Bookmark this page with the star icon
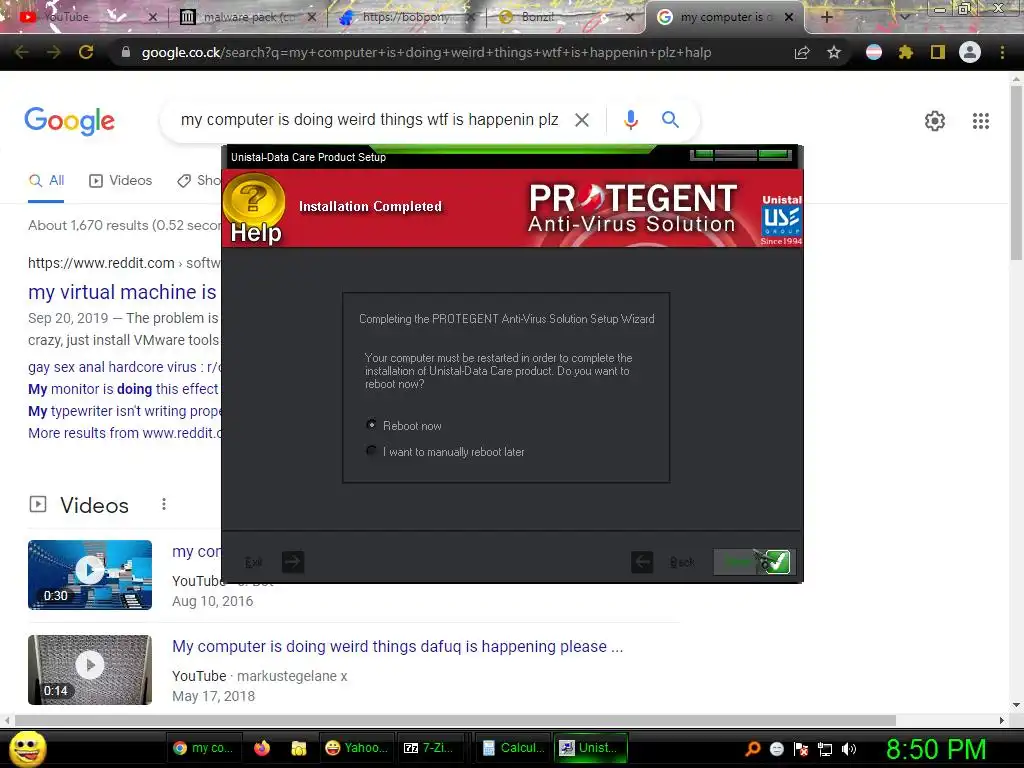The width and height of the screenshot is (1024, 768). tap(834, 52)
